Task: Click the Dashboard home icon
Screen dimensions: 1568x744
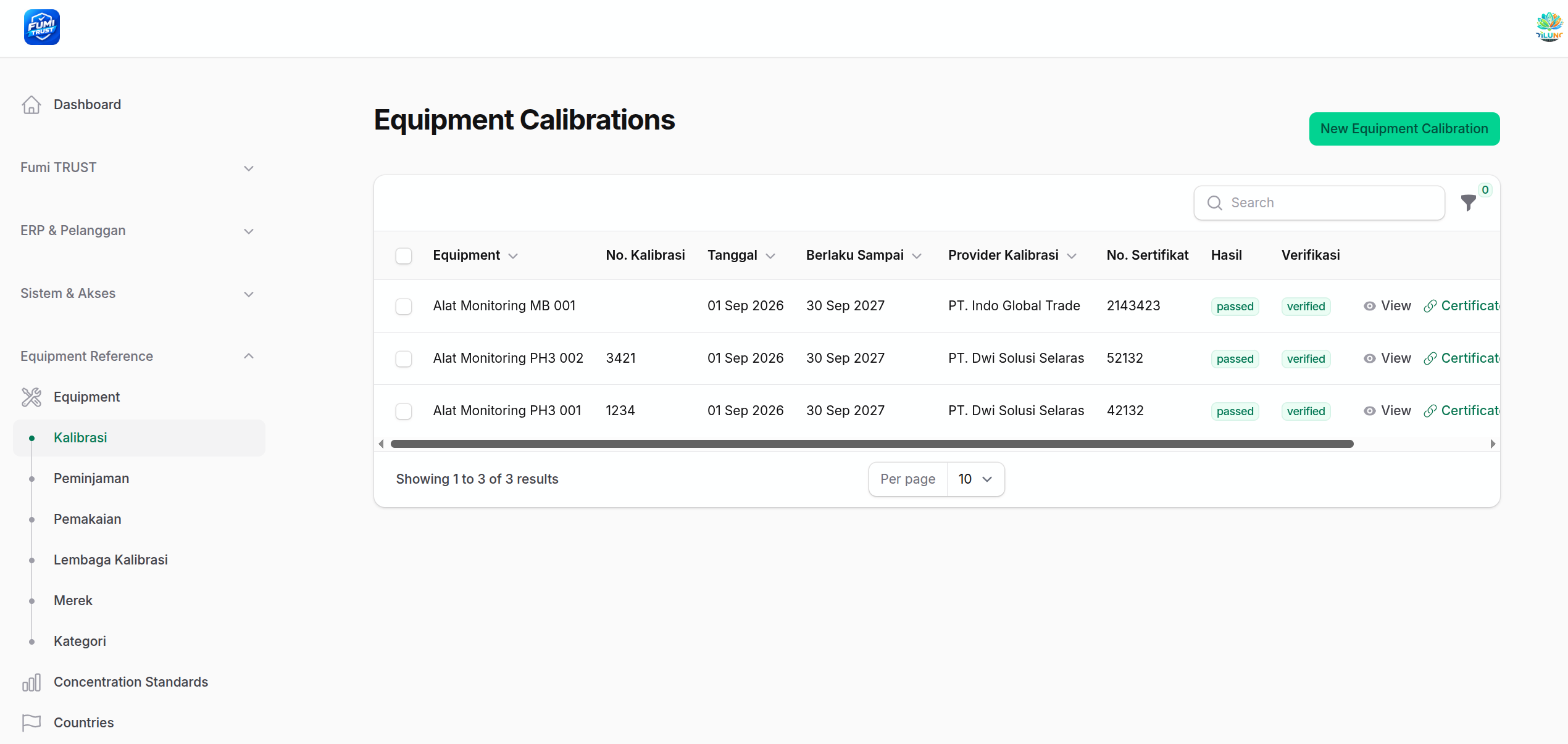Action: click(x=31, y=105)
